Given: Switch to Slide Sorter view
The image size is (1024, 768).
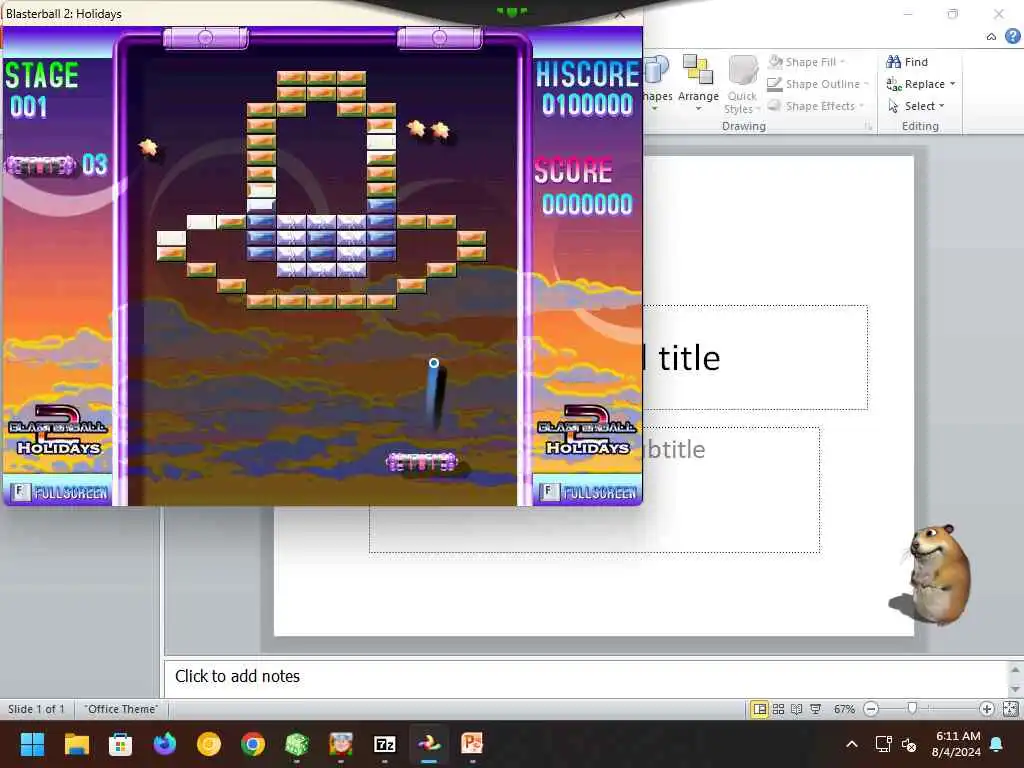Looking at the screenshot, I should pos(778,709).
